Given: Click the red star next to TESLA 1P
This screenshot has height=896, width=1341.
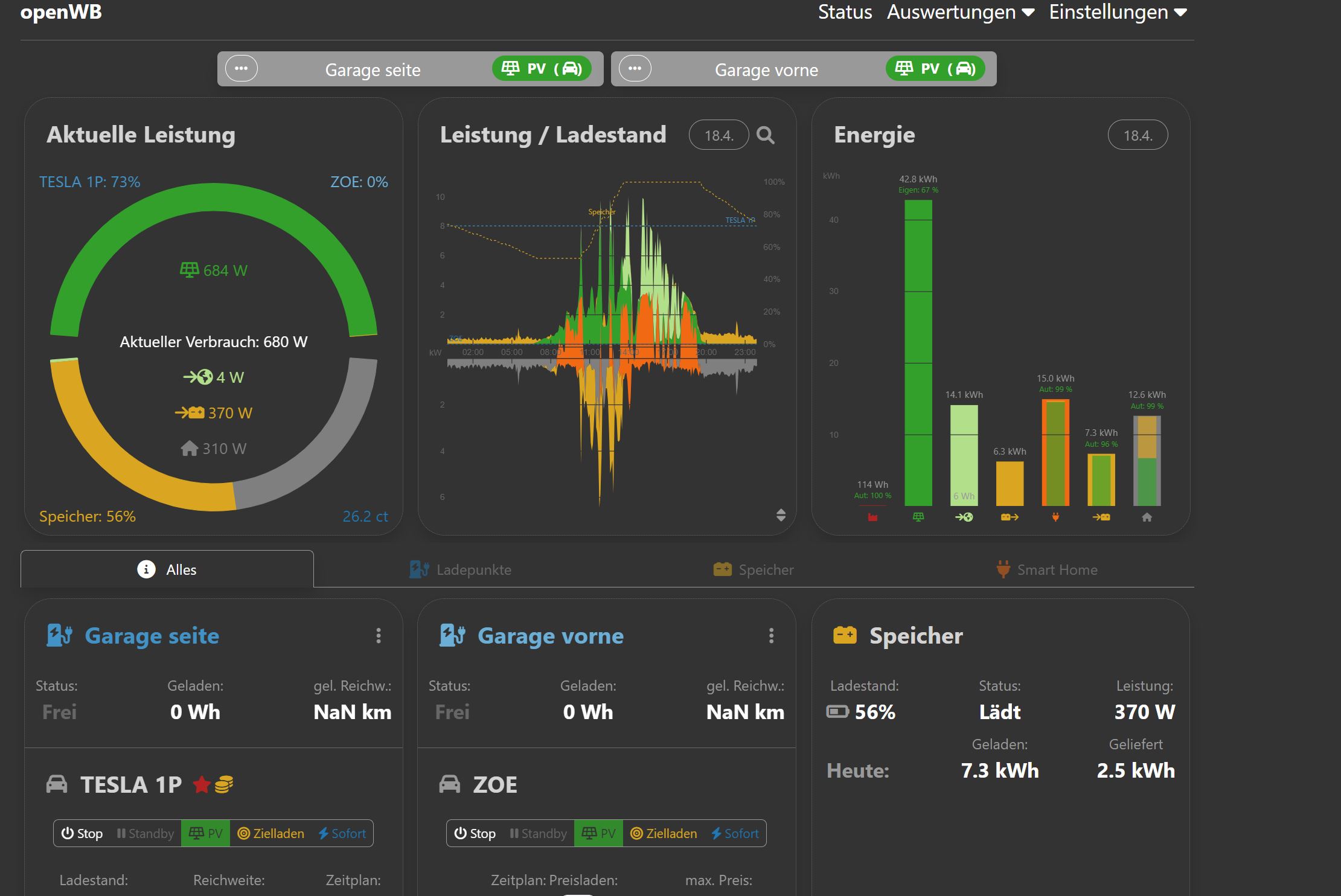Looking at the screenshot, I should pyautogui.click(x=202, y=785).
